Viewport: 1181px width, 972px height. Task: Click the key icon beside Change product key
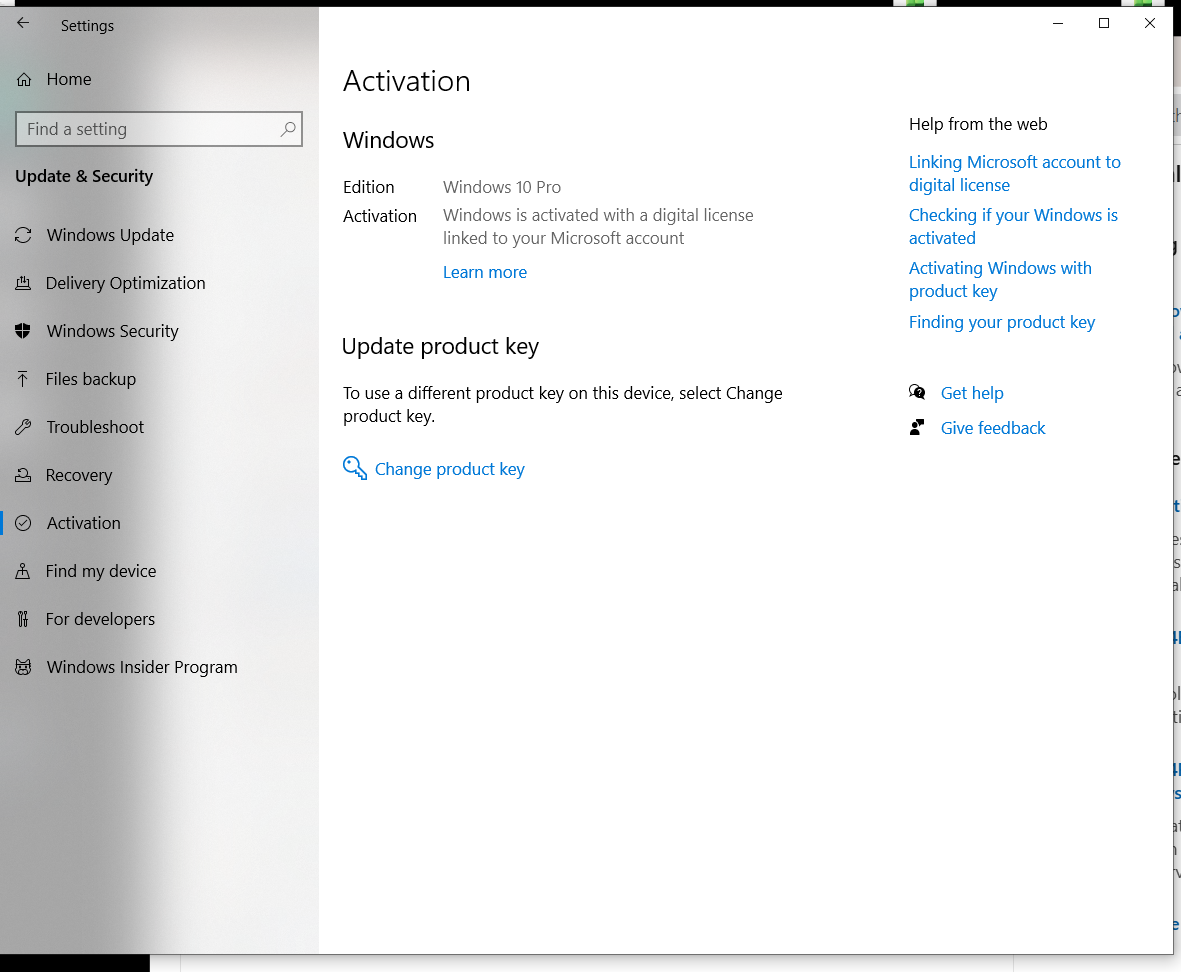click(355, 468)
